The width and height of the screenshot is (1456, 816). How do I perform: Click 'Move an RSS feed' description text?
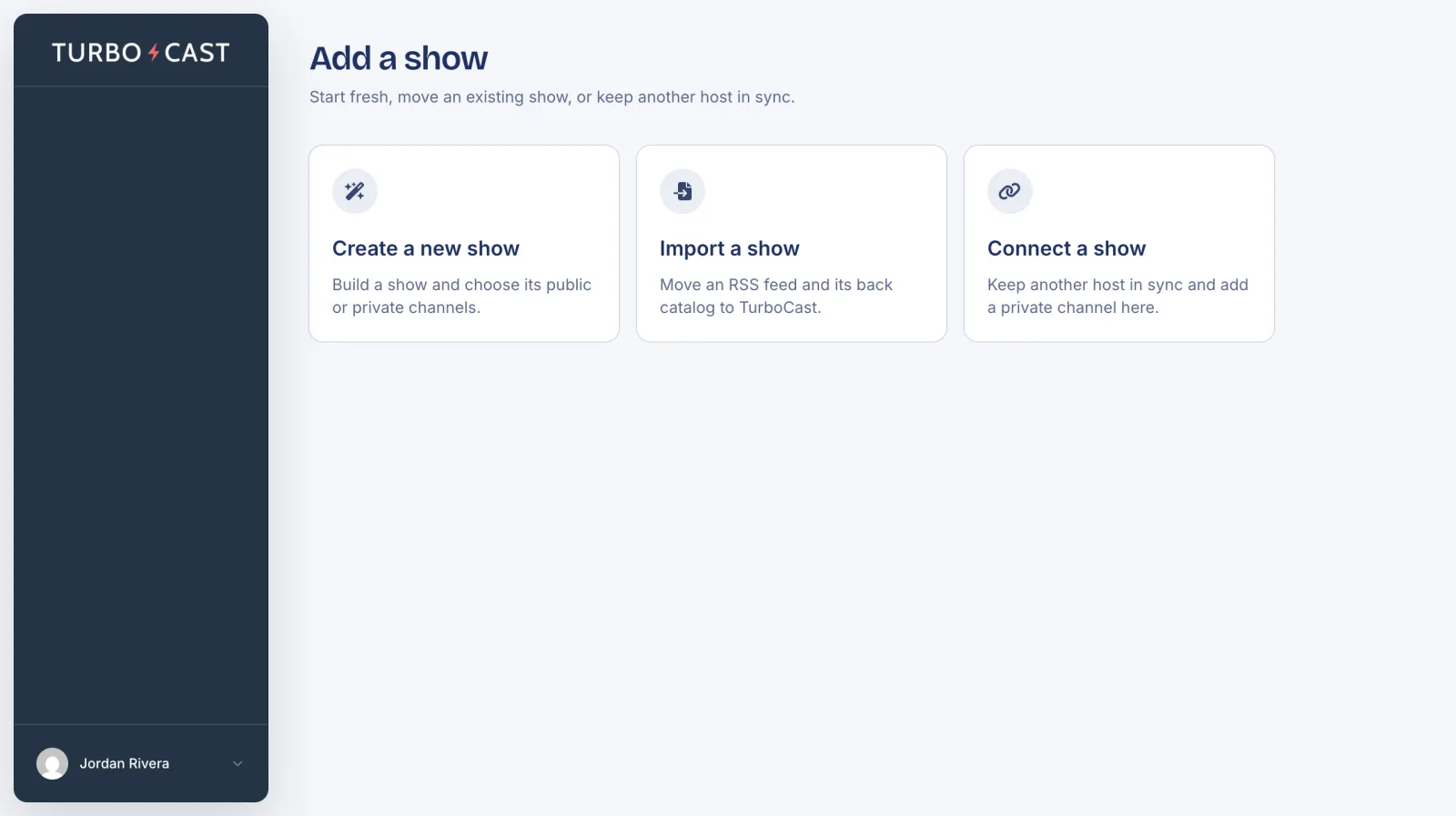[x=776, y=296]
